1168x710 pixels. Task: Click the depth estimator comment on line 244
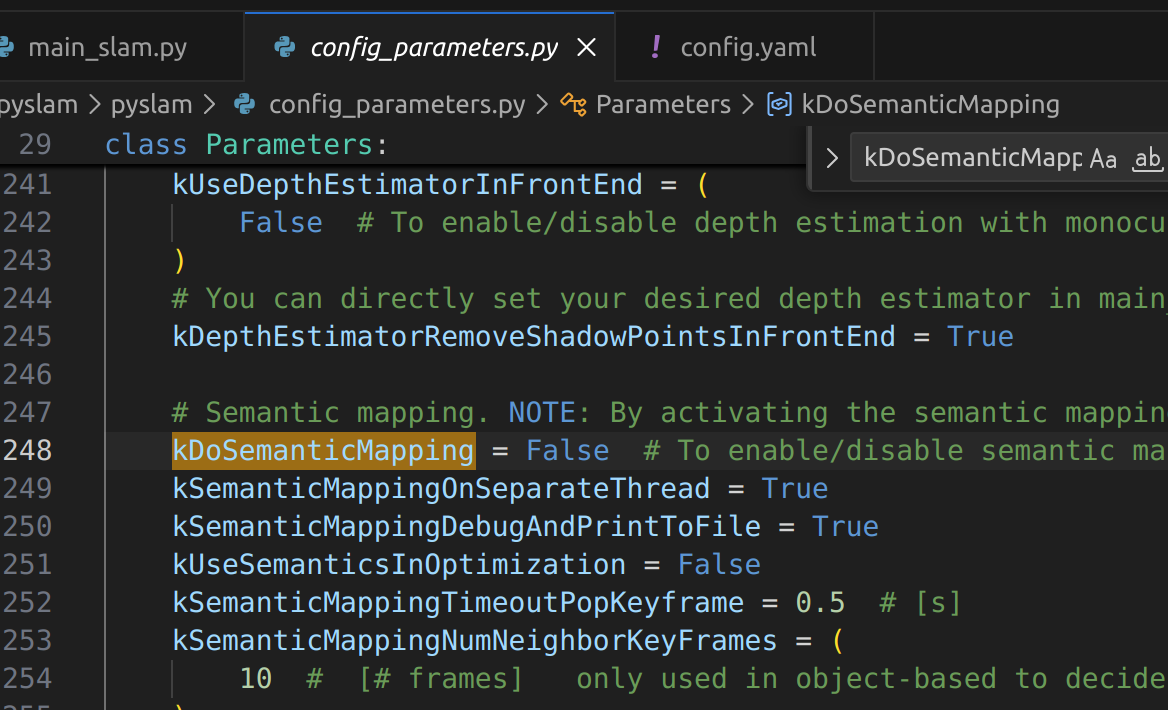(x=670, y=299)
